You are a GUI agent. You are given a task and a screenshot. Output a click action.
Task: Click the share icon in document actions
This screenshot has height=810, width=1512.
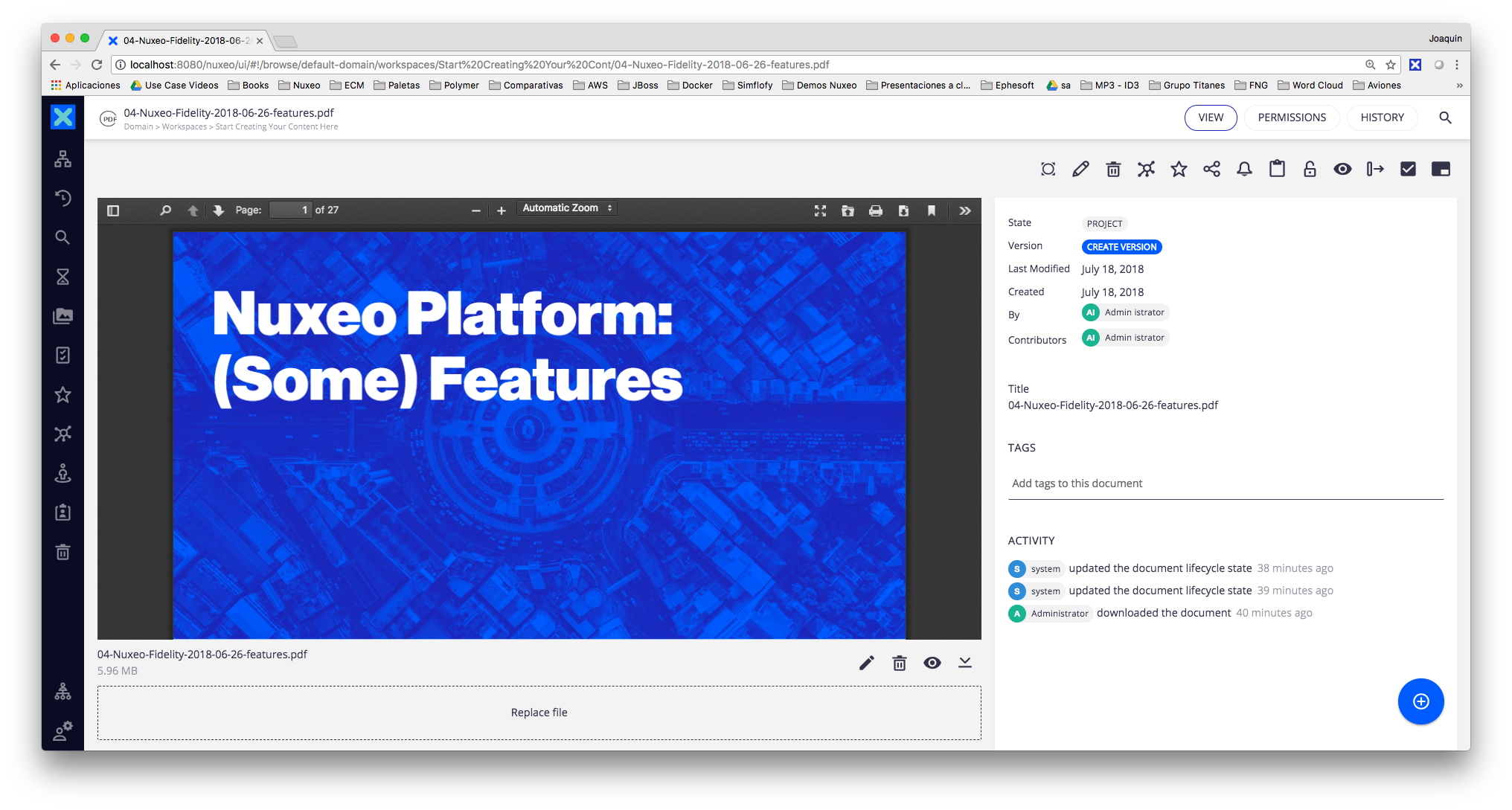coord(1211,170)
